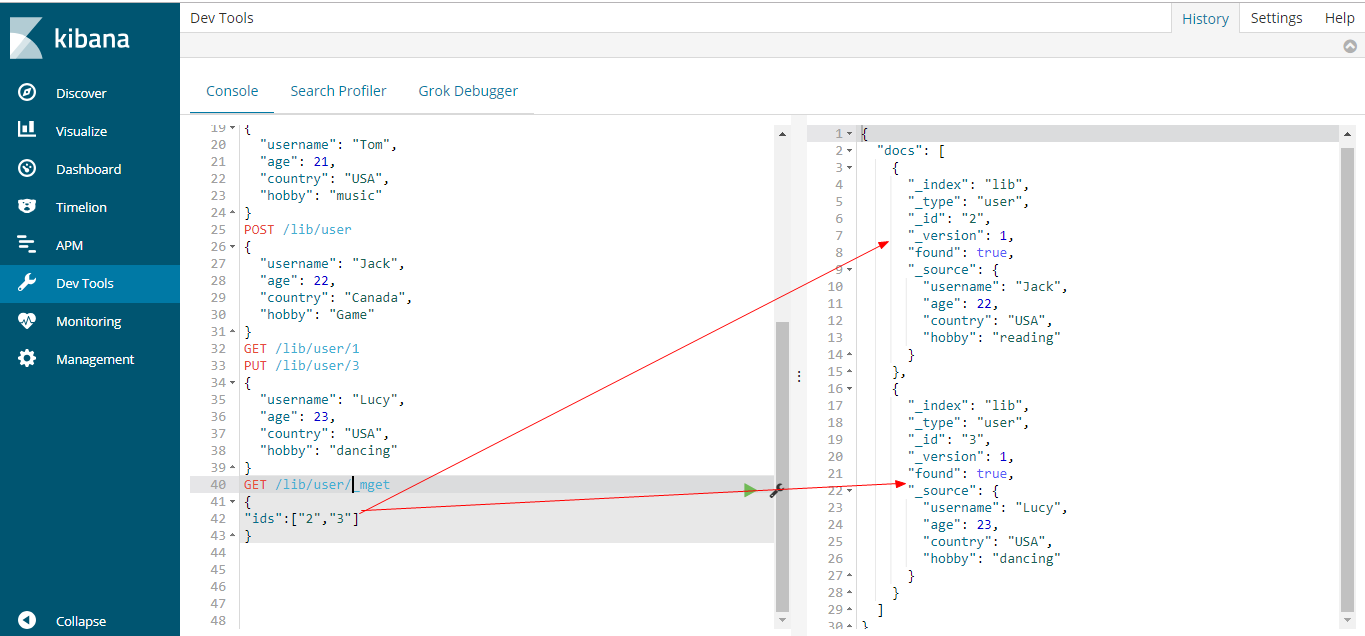Click "hobby": "music" in editor
The width and height of the screenshot is (1365, 636).
(x=321, y=195)
